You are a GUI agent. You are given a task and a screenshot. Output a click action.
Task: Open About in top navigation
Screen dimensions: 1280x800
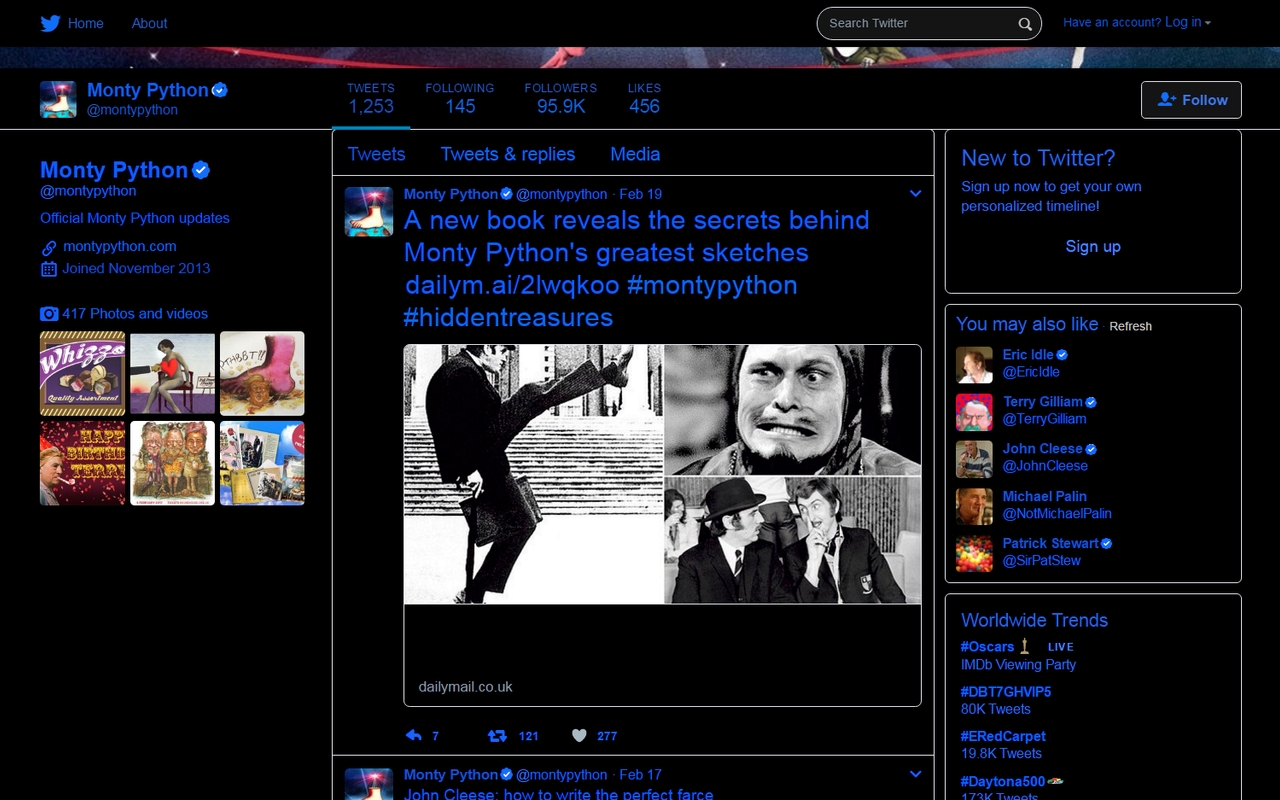[150, 23]
